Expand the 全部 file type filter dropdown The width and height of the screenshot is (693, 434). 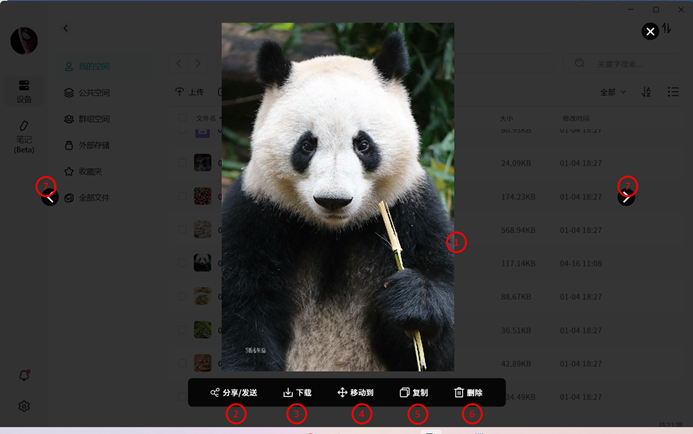click(613, 92)
